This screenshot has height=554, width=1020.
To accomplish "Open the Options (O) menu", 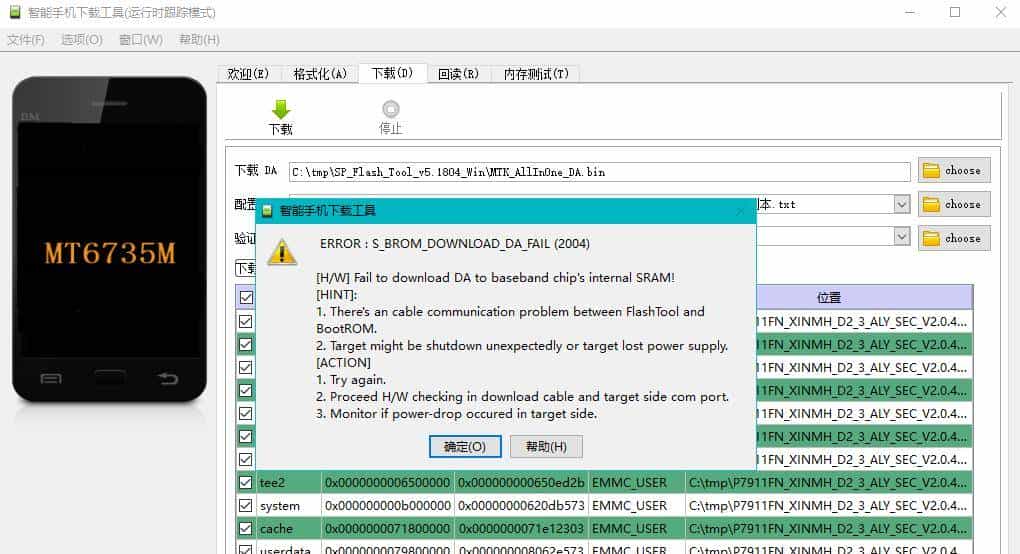I will coord(82,40).
